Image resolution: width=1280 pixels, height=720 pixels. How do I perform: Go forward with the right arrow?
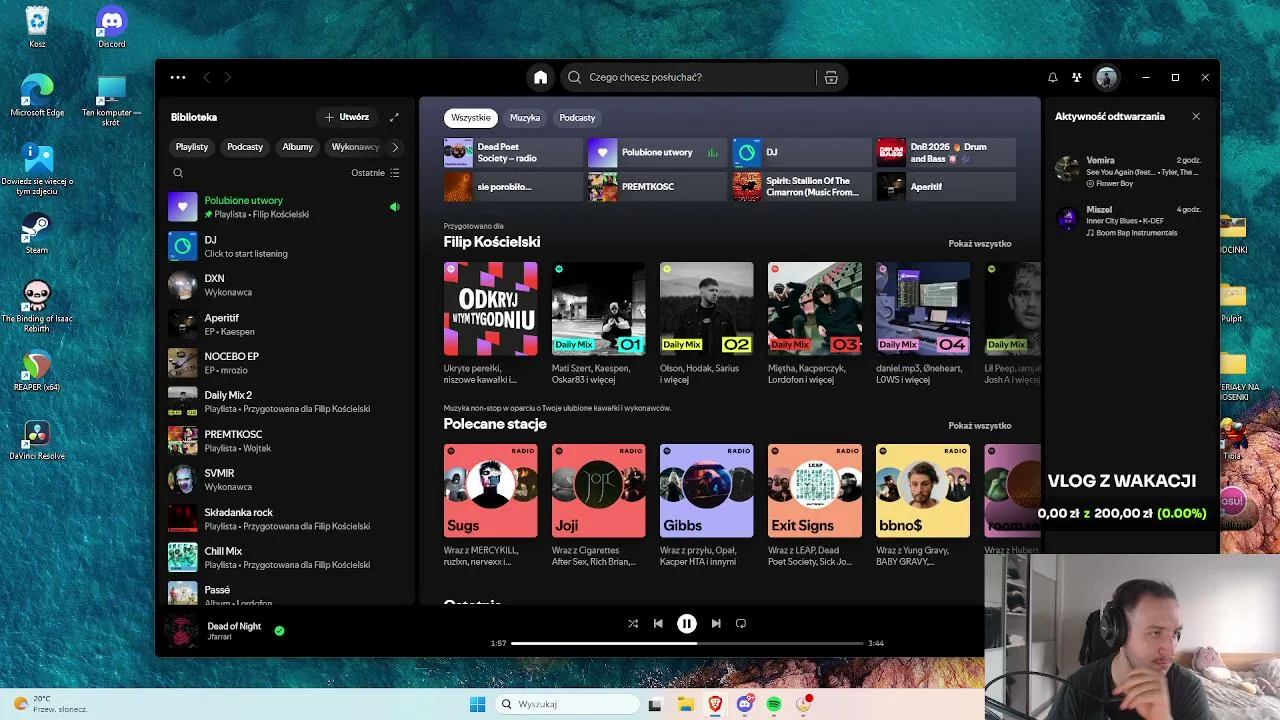pos(228,77)
